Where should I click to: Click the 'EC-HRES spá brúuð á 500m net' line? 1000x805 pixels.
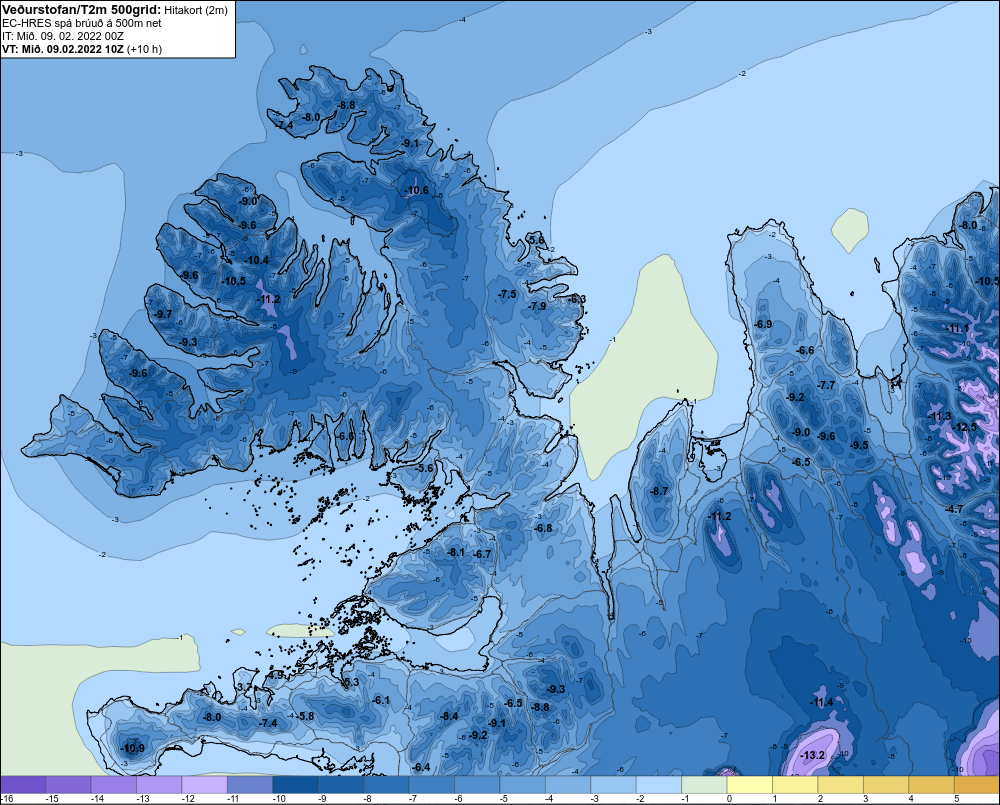click(x=82, y=23)
